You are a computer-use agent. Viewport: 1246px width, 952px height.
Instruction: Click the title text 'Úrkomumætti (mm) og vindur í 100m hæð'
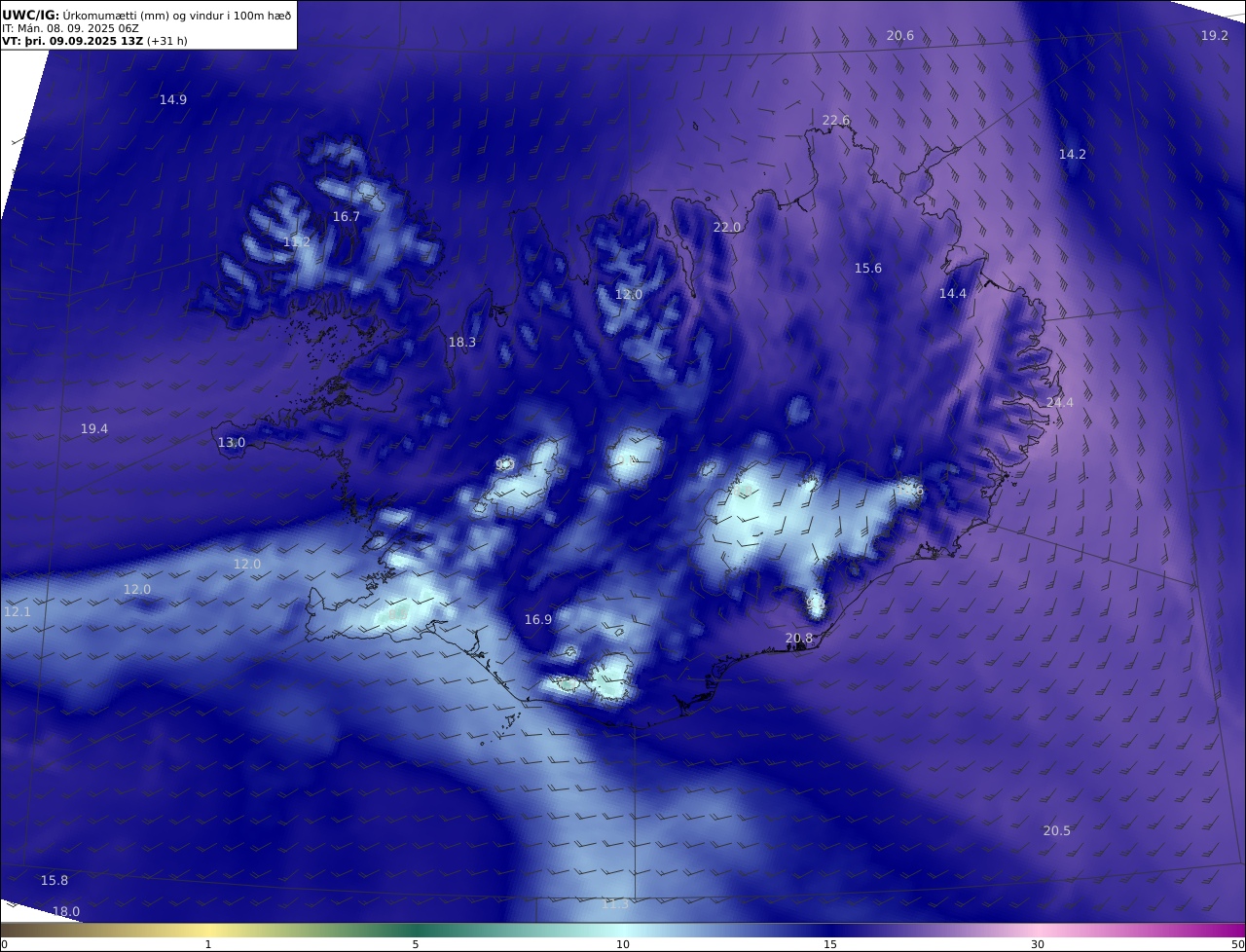coord(176,15)
